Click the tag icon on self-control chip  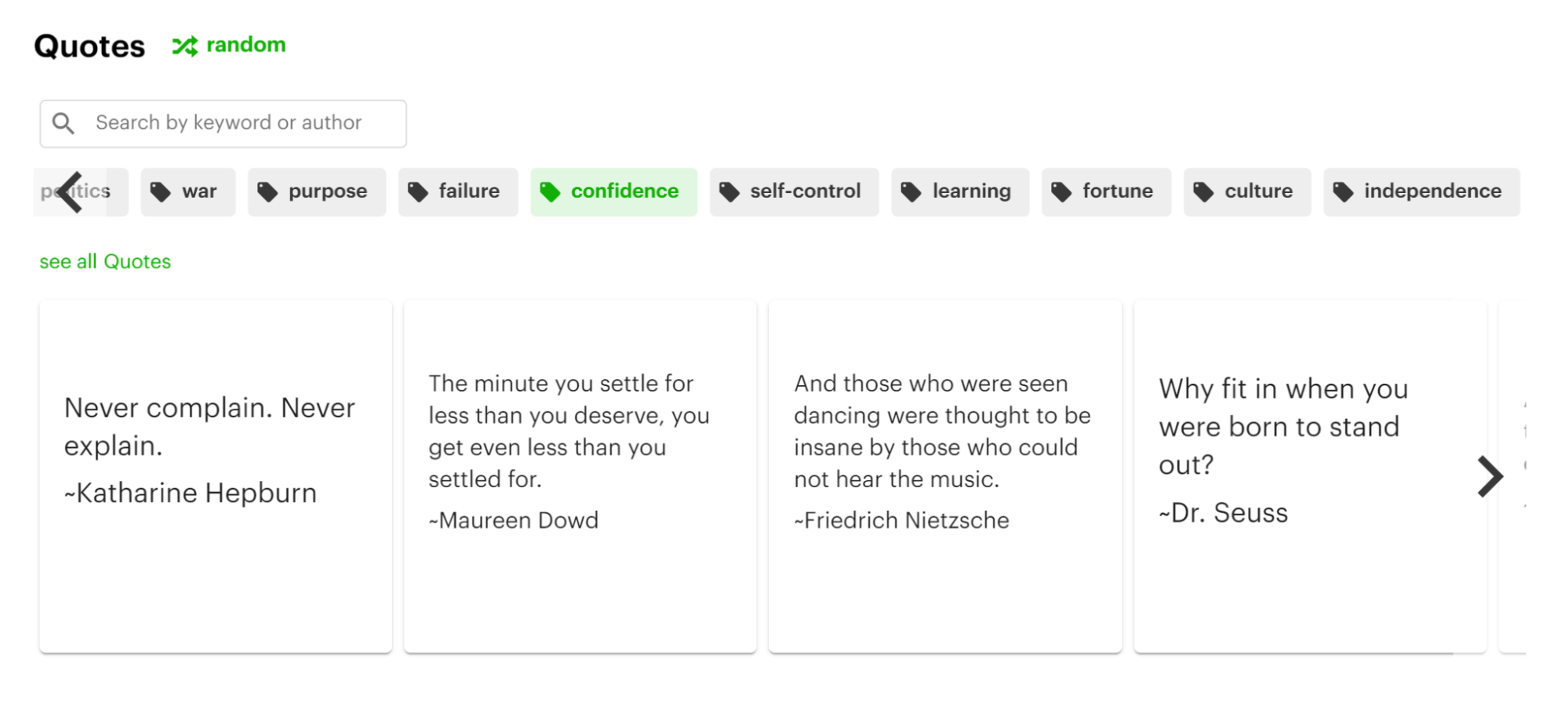[x=729, y=192]
